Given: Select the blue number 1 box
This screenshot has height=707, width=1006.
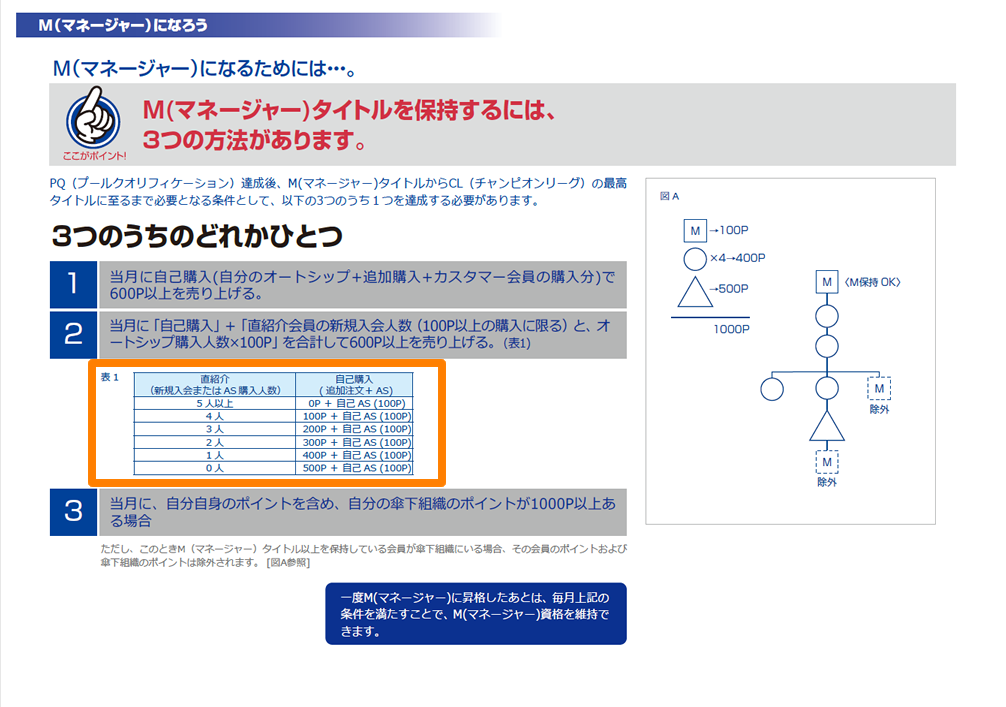Looking at the screenshot, I should coord(73,285).
